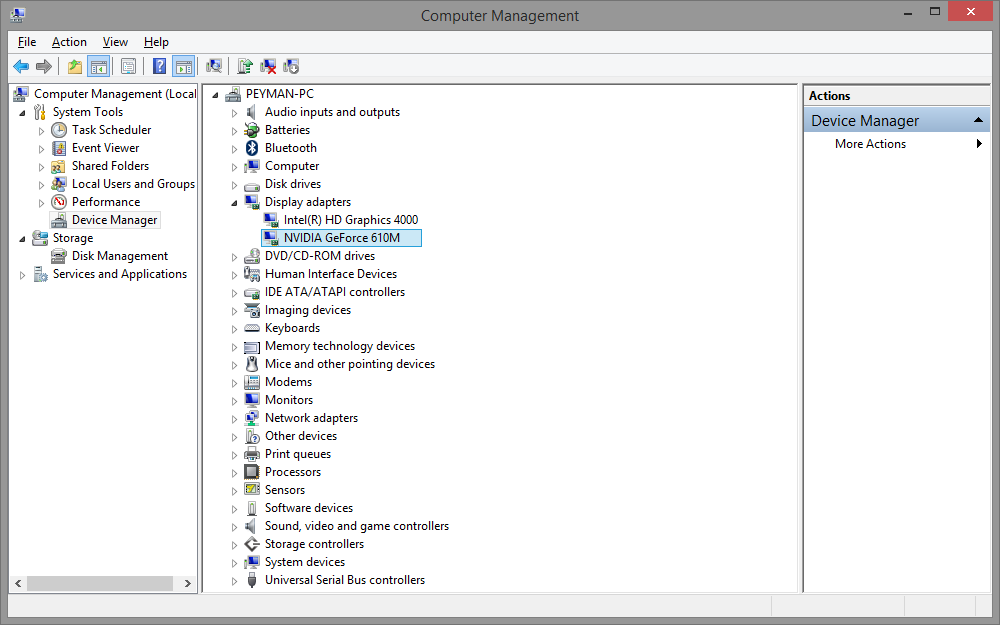Click the console tree scrollbar right arrow
The height and width of the screenshot is (625, 1000).
click(188, 584)
